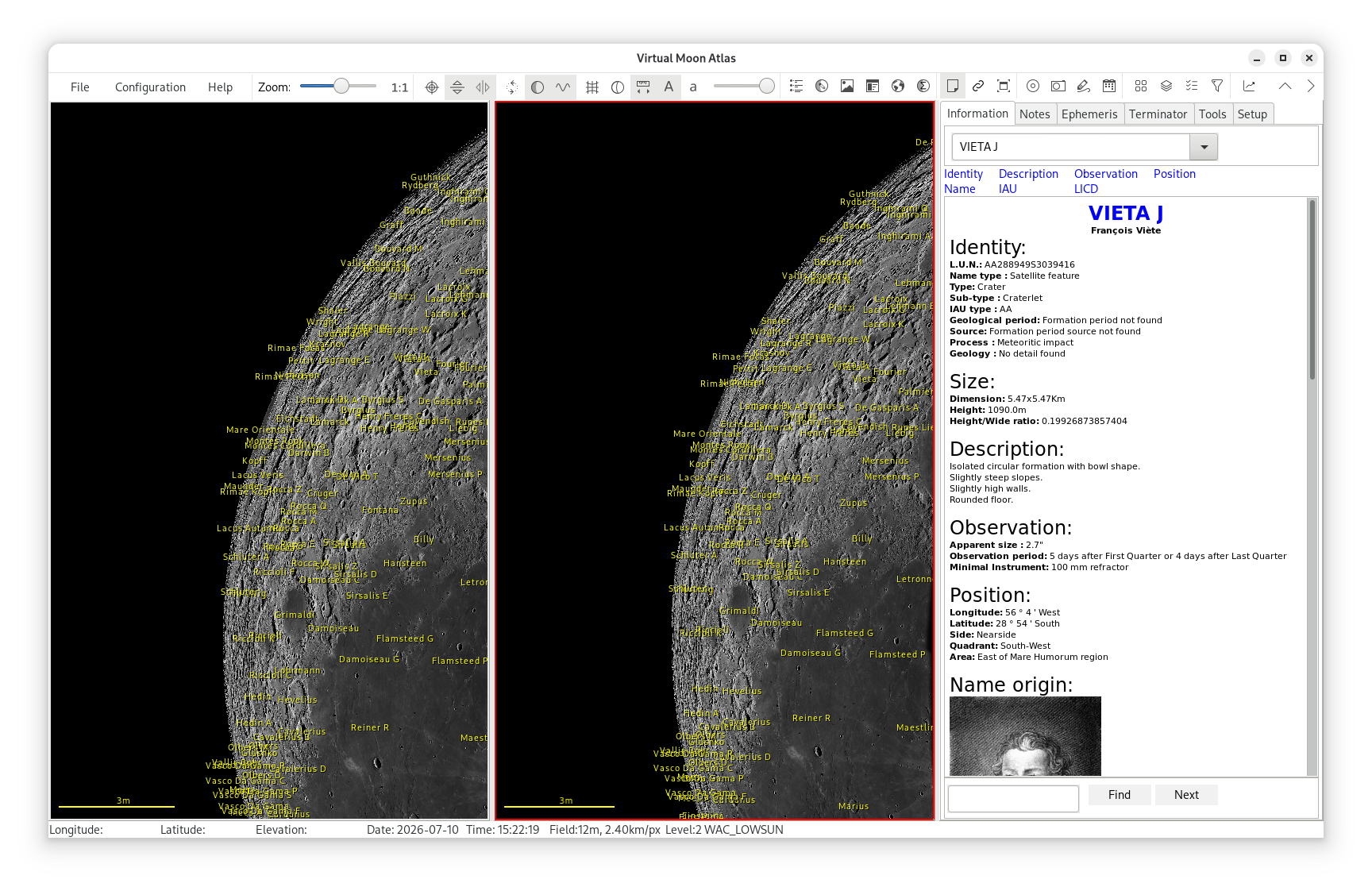Click the Earth globe icon
The height and width of the screenshot is (891, 1372).
[898, 87]
